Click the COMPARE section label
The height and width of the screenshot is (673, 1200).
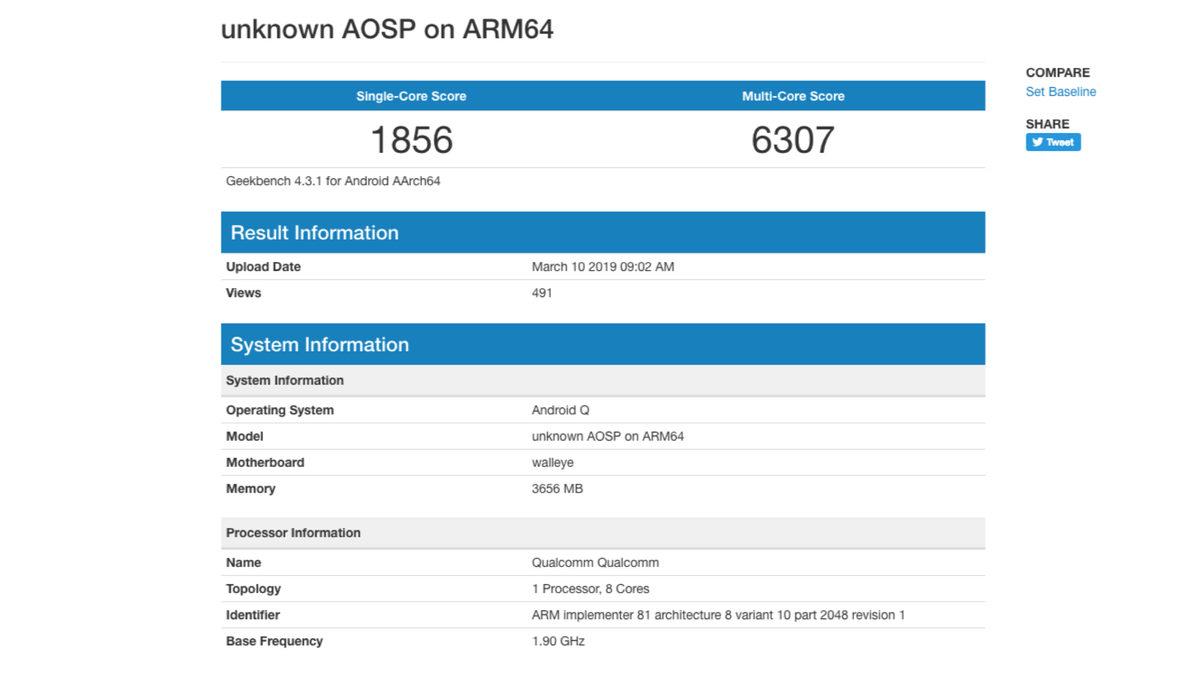pyautogui.click(x=1056, y=72)
